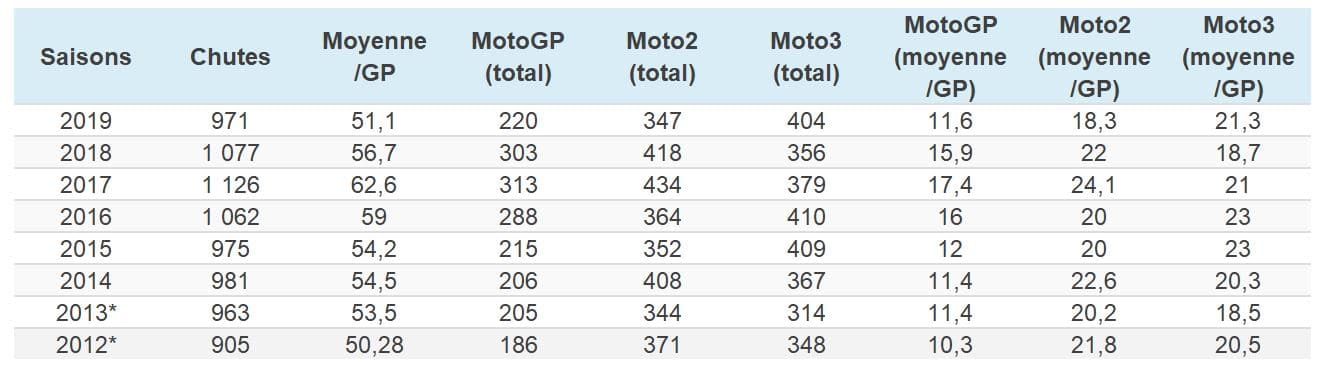Image resolution: width=1319 pixels, height=366 pixels.
Task: Click the 1 077 chutes value
Action: (230, 153)
